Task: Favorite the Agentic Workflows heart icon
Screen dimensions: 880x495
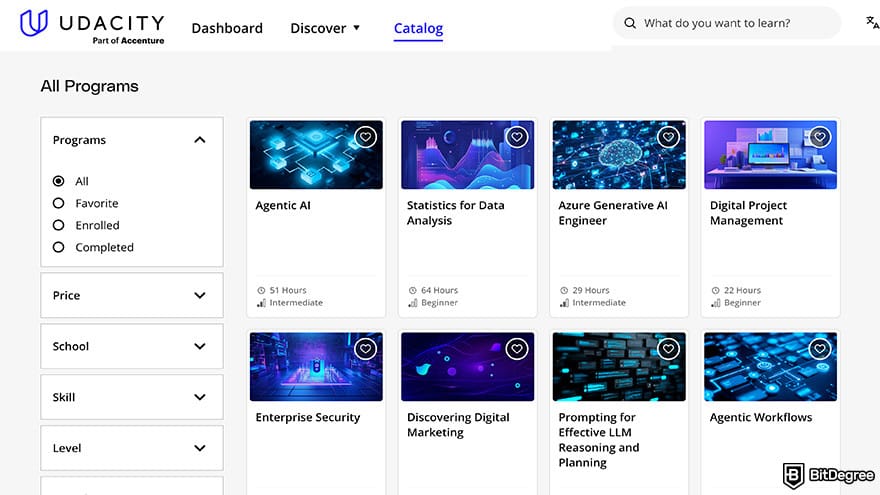Action: point(820,349)
